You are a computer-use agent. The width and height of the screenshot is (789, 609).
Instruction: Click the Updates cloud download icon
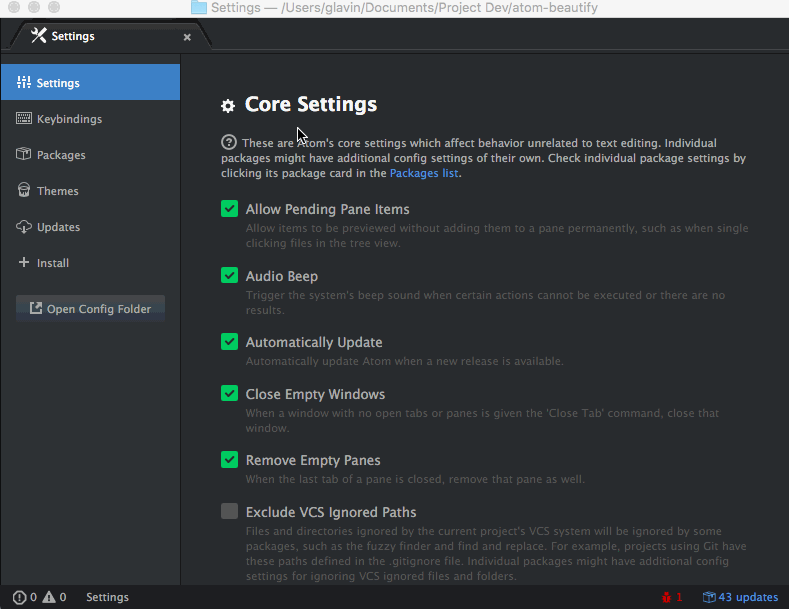pos(24,226)
